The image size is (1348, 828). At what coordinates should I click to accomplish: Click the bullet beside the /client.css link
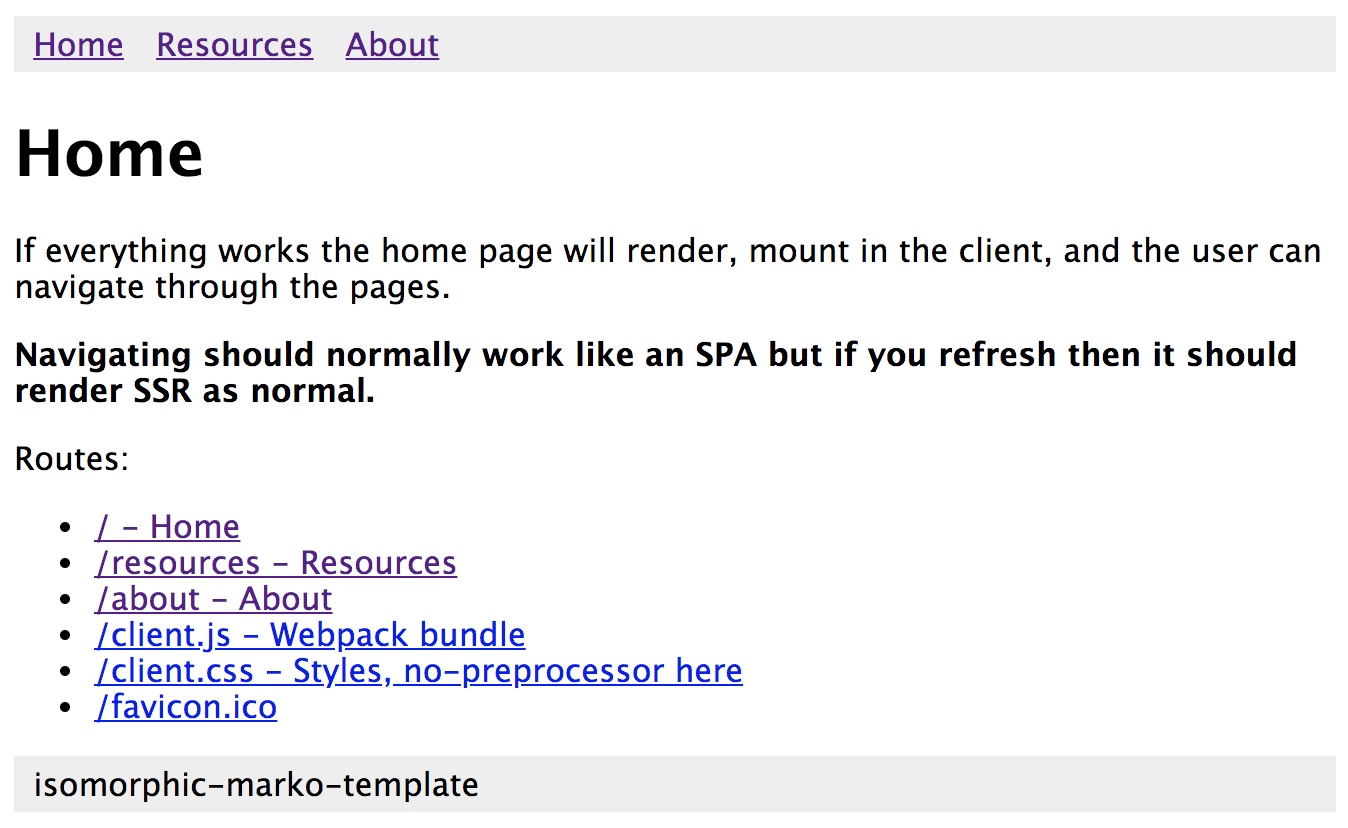click(67, 672)
